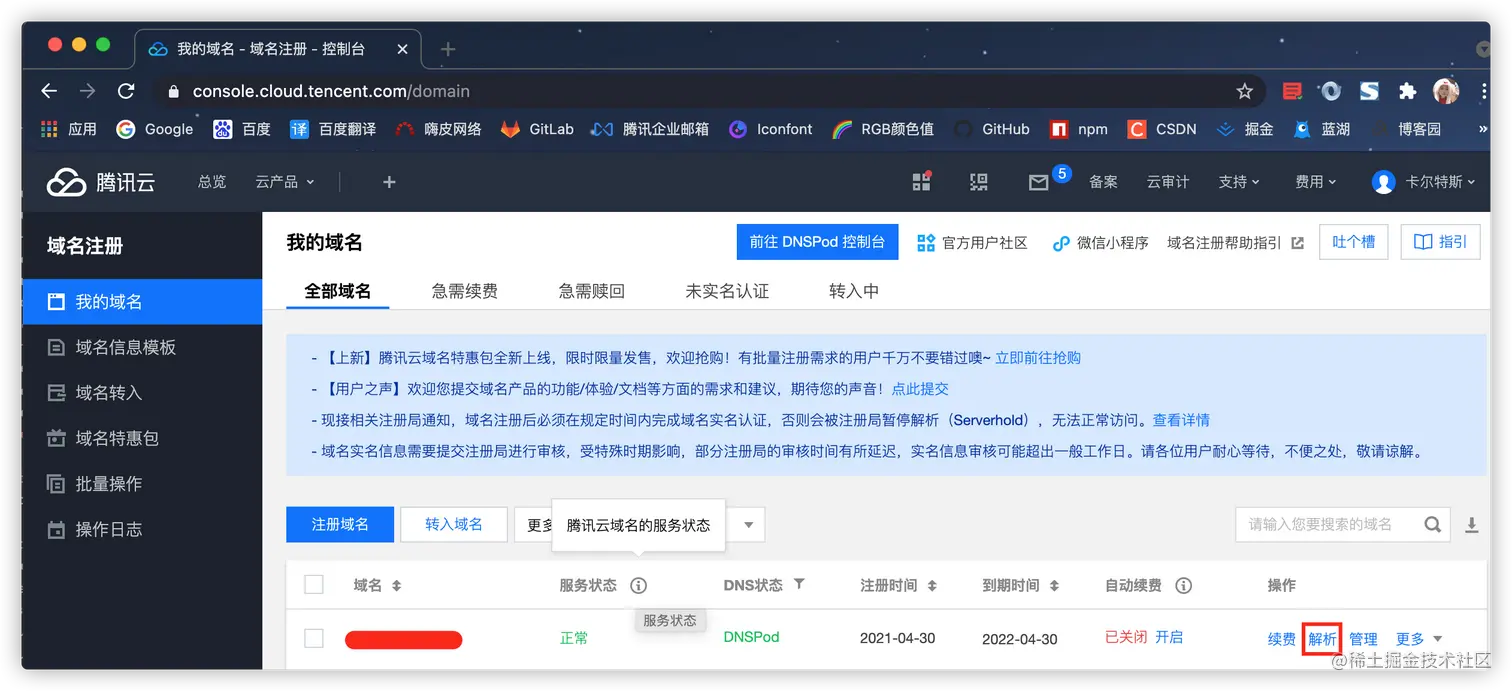The image size is (1512, 691).
Task: Click the 前往 DNSPod 控制台 button
Action: tap(817, 242)
